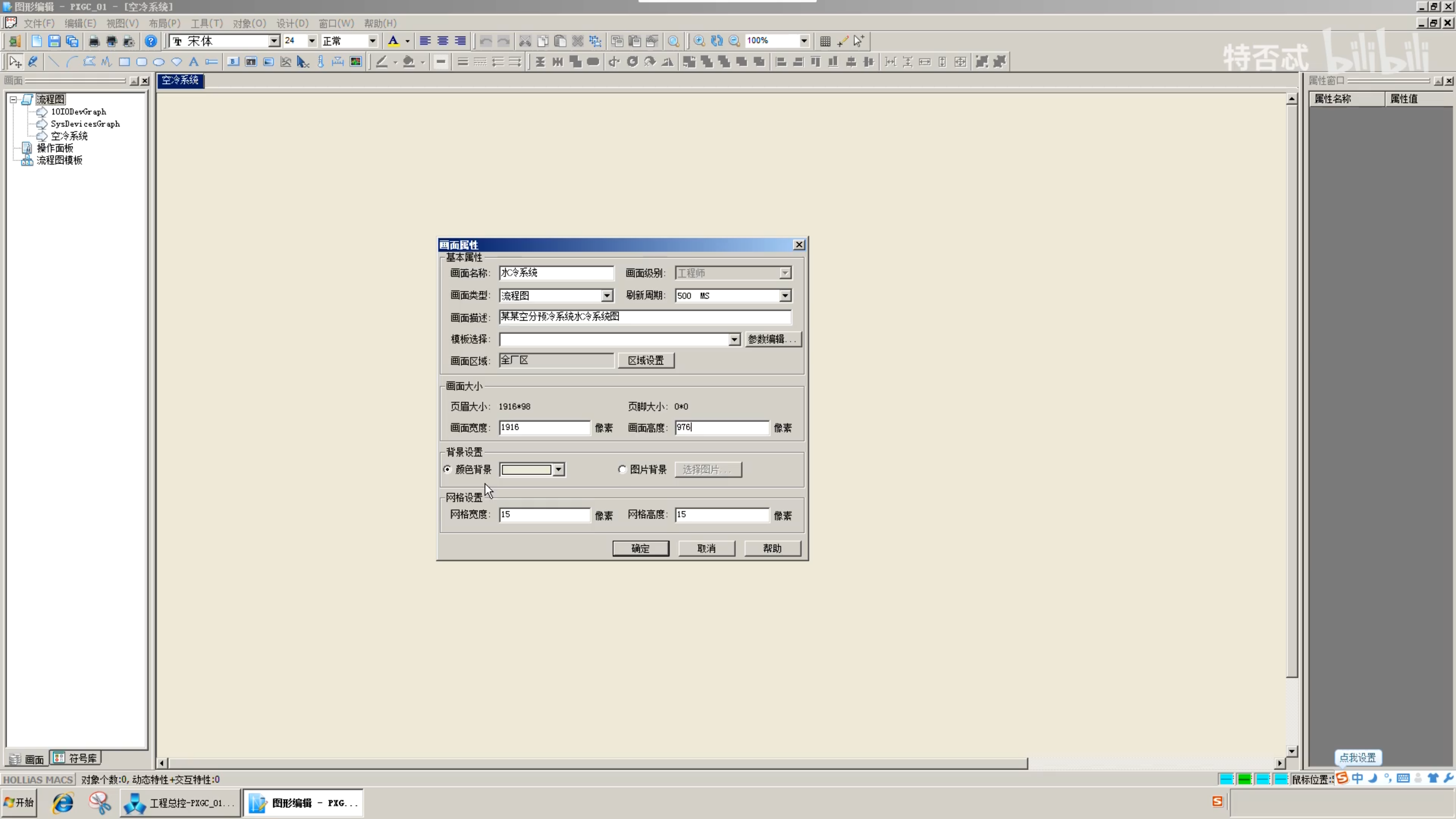Click the zoom in magnifier icon
Screen dimensions: 1456x819
[x=699, y=41]
